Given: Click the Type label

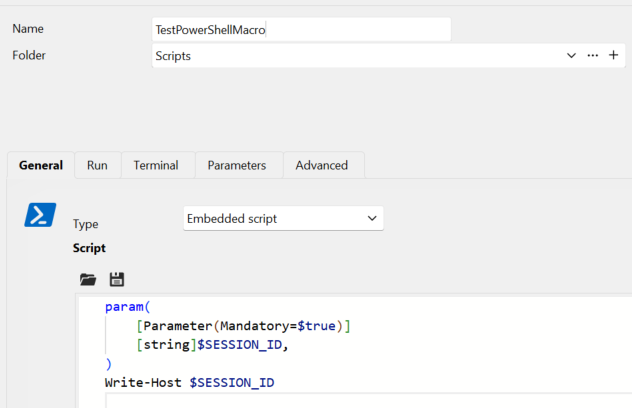Looking at the screenshot, I should (85, 224).
